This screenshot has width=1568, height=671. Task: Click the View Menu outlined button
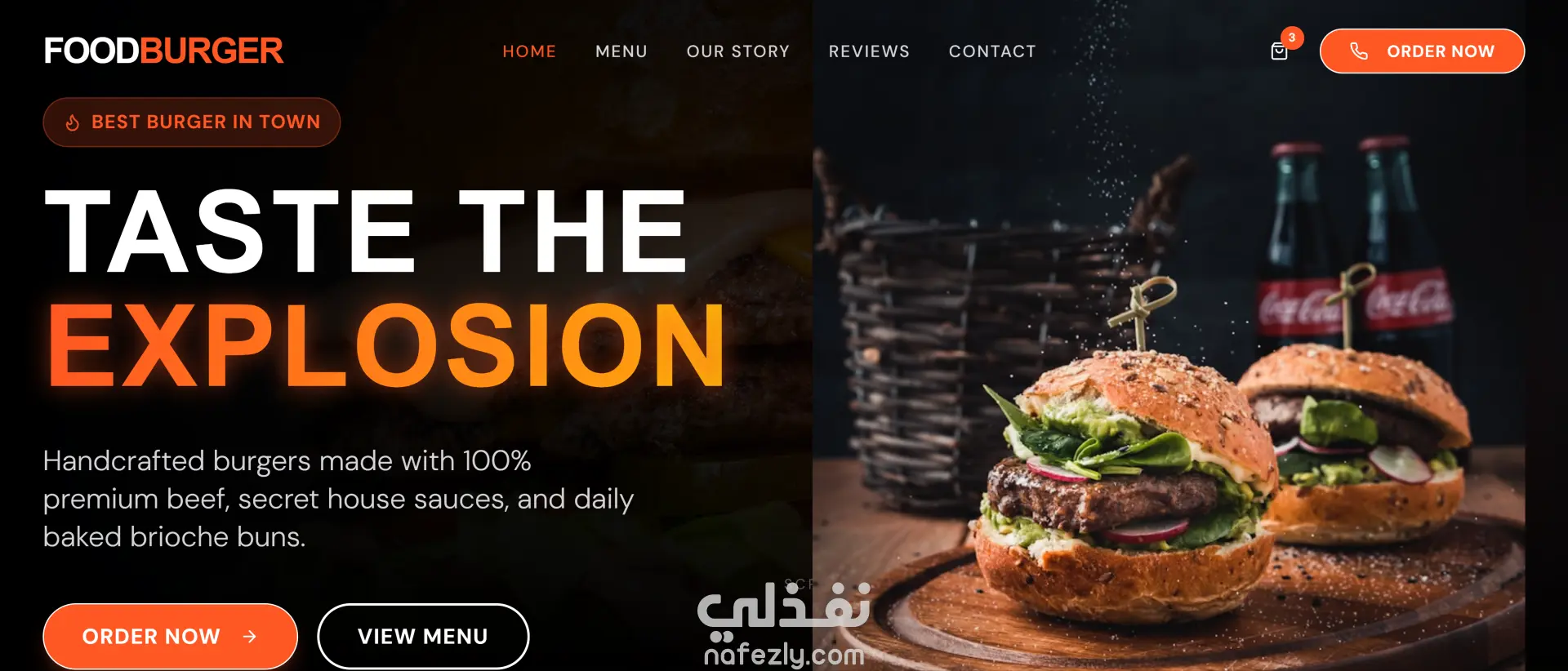[423, 637]
